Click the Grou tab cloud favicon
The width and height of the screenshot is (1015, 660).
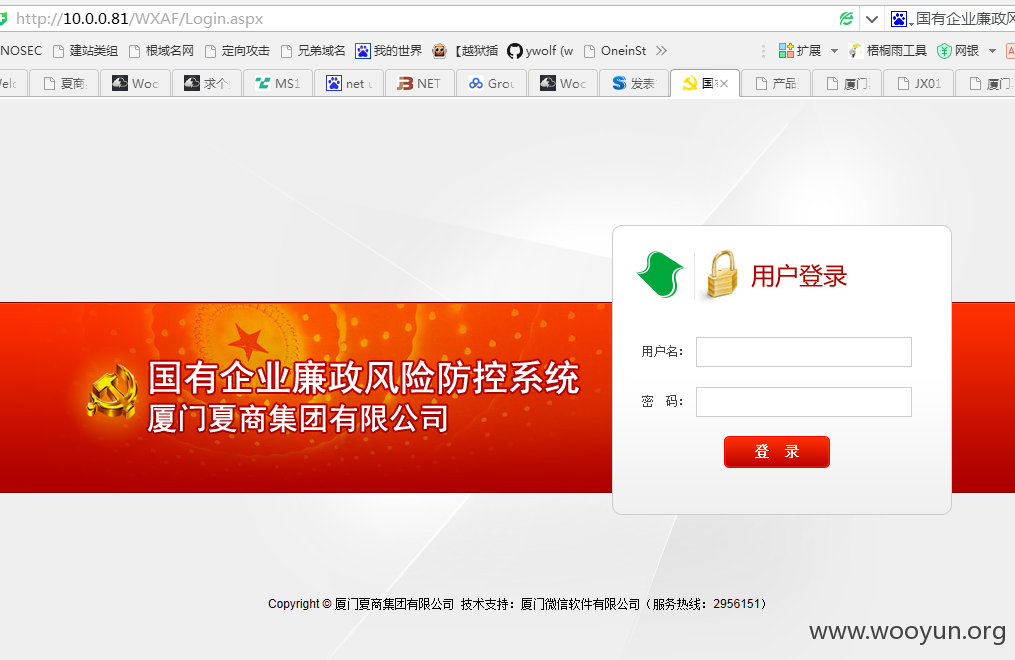tap(476, 83)
